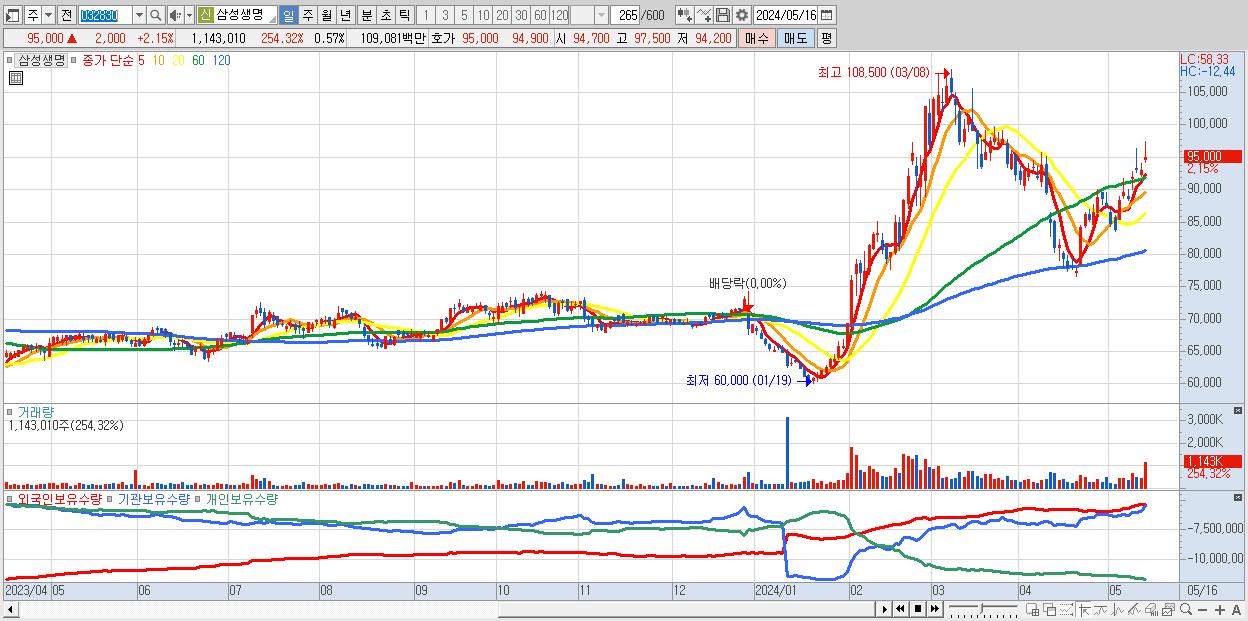Click interval button 10
The width and height of the screenshot is (1248, 621).
pos(483,15)
